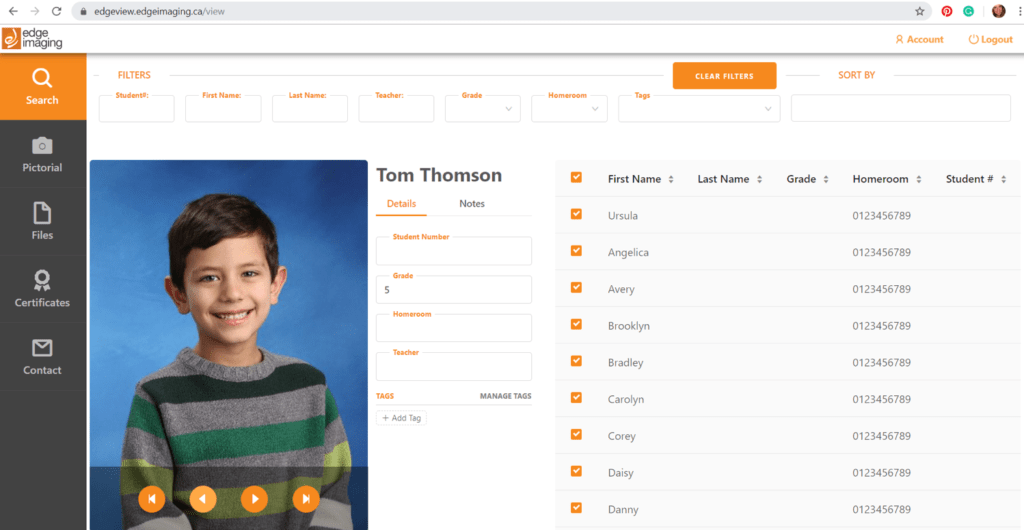This screenshot has width=1024, height=530.
Task: Click the Grade details field showing 5
Action: point(454,289)
